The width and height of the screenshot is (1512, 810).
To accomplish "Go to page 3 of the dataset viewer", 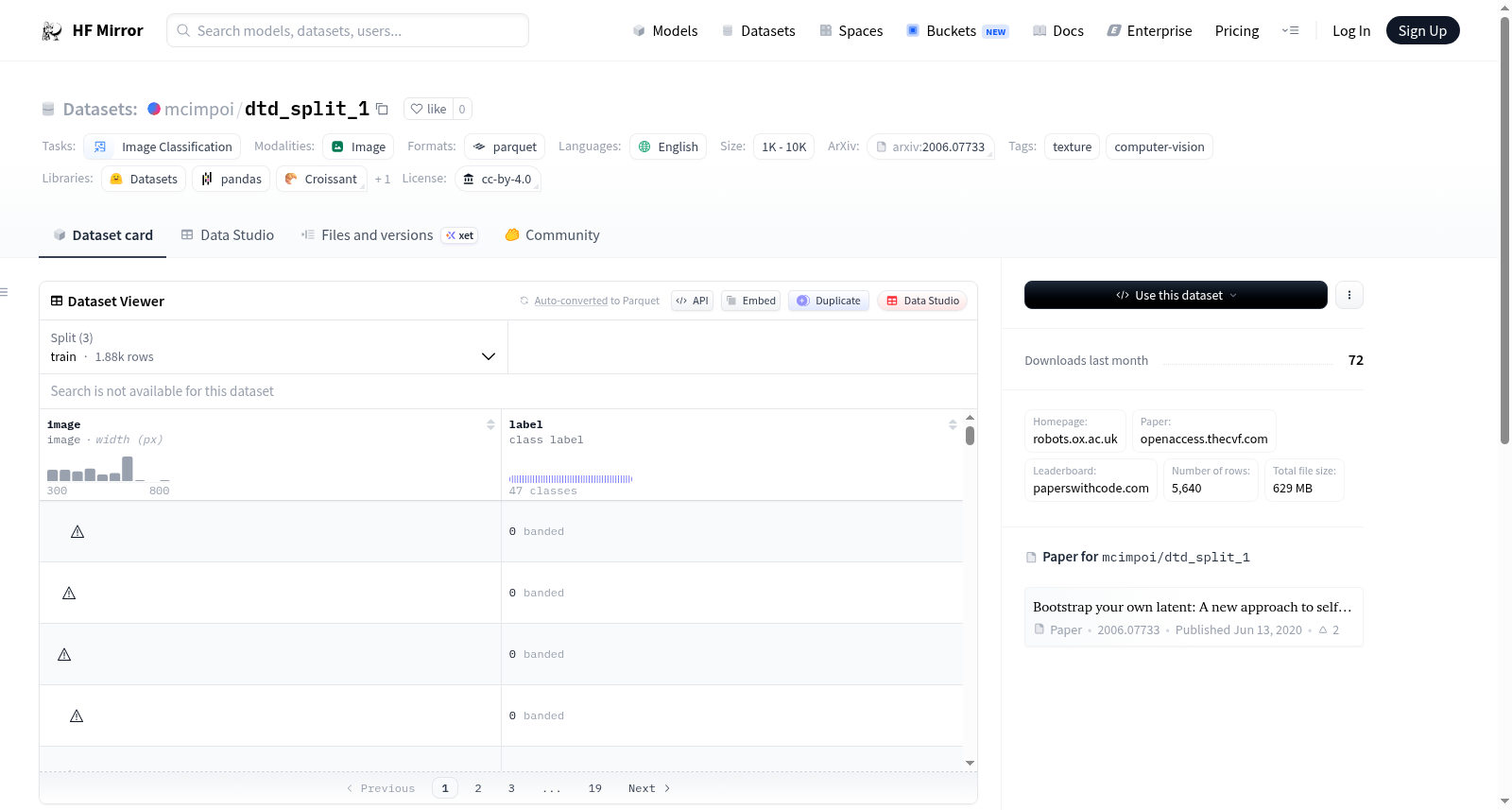I will pos(511,788).
